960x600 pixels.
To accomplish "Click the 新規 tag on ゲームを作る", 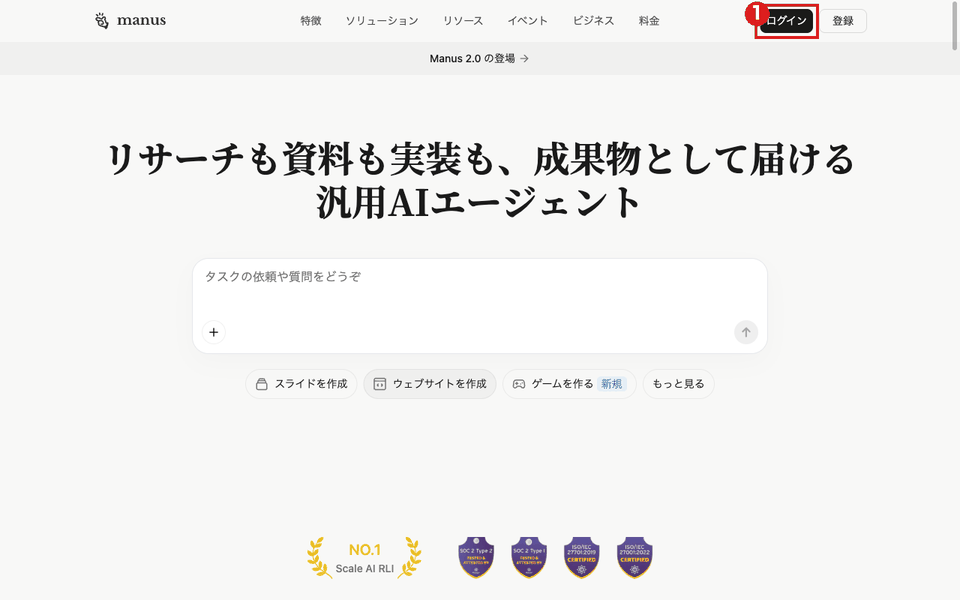I will [612, 384].
